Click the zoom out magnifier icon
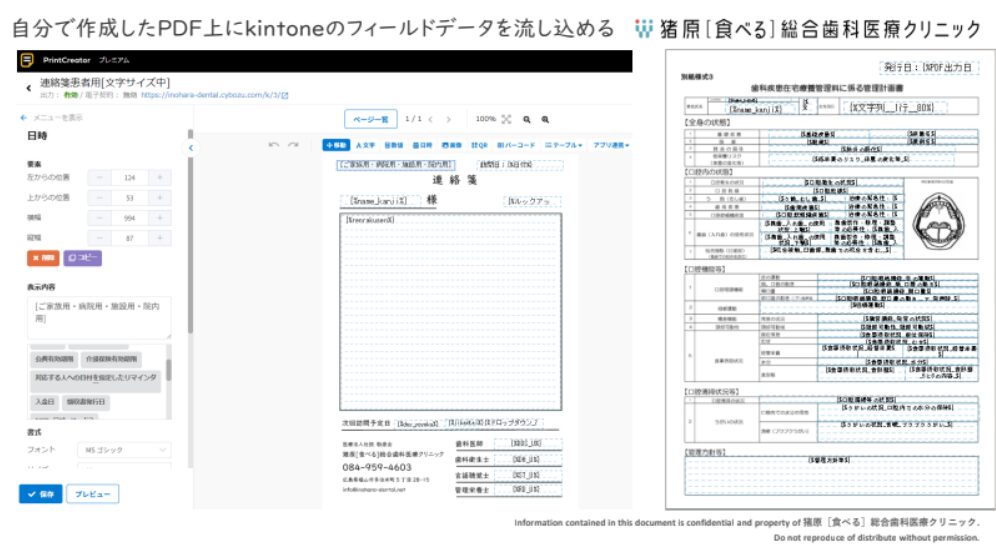The height and width of the screenshot is (560, 996). [x=527, y=119]
